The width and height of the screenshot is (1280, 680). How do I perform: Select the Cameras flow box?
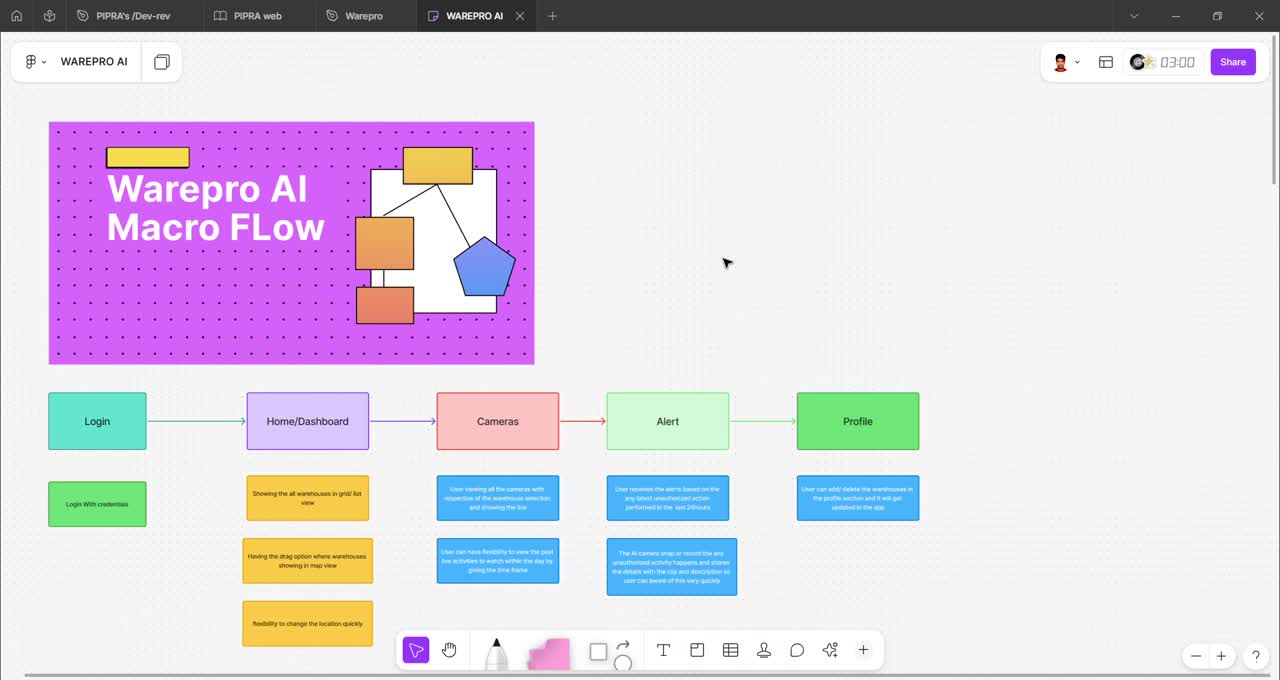pos(498,421)
